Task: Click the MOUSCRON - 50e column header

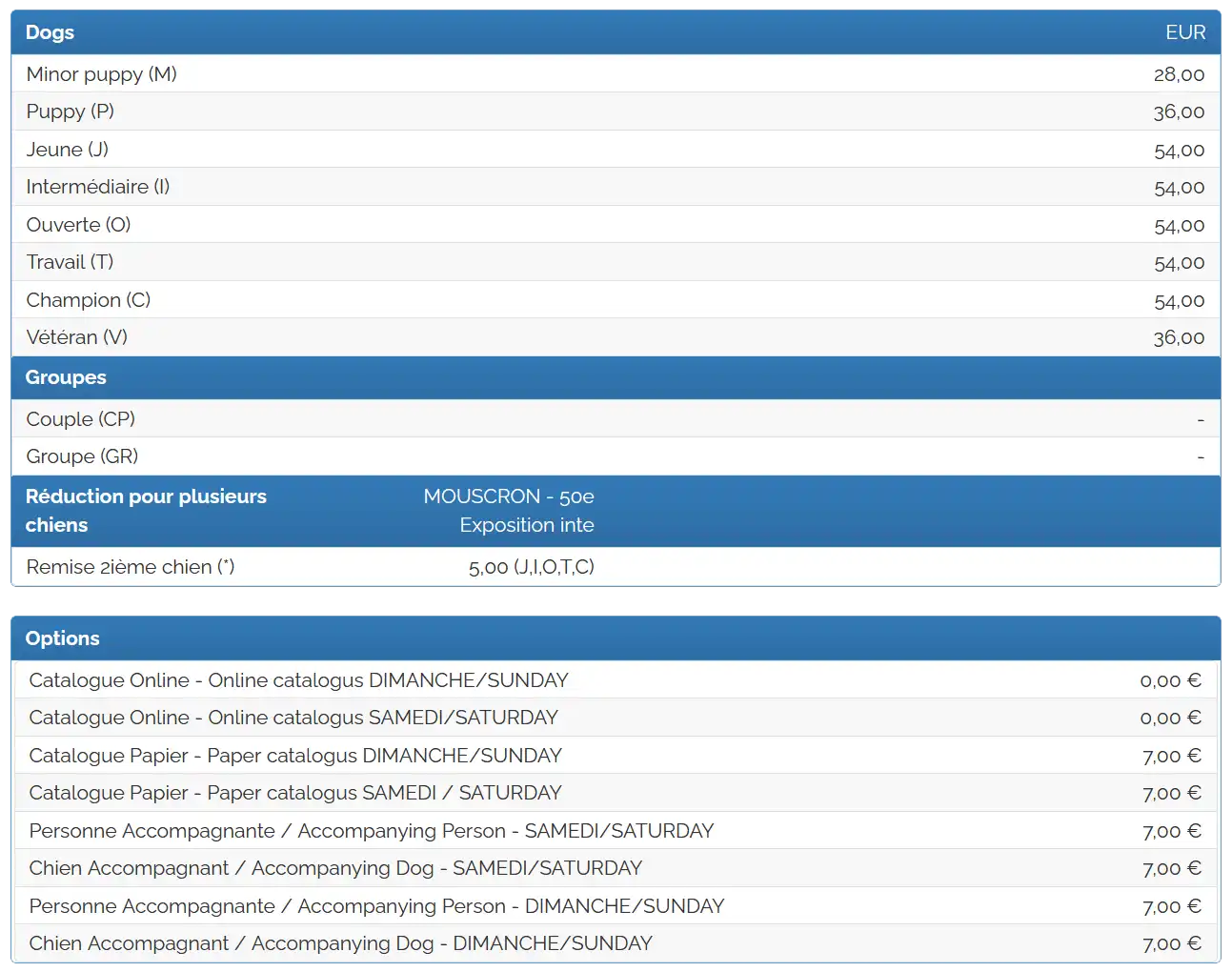Action: (509, 496)
